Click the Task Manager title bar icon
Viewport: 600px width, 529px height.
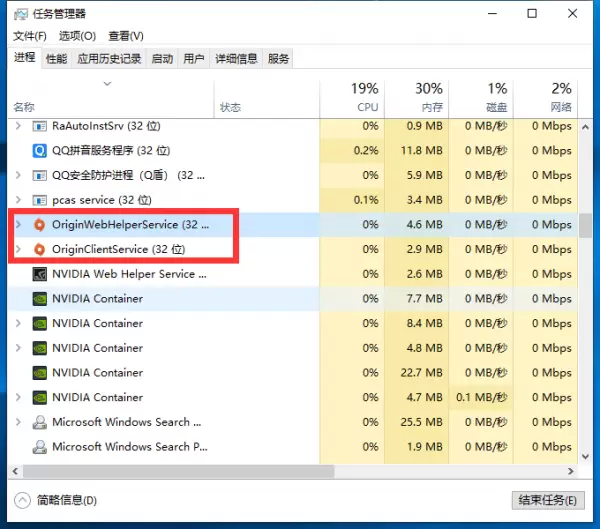pyautogui.click(x=21, y=14)
